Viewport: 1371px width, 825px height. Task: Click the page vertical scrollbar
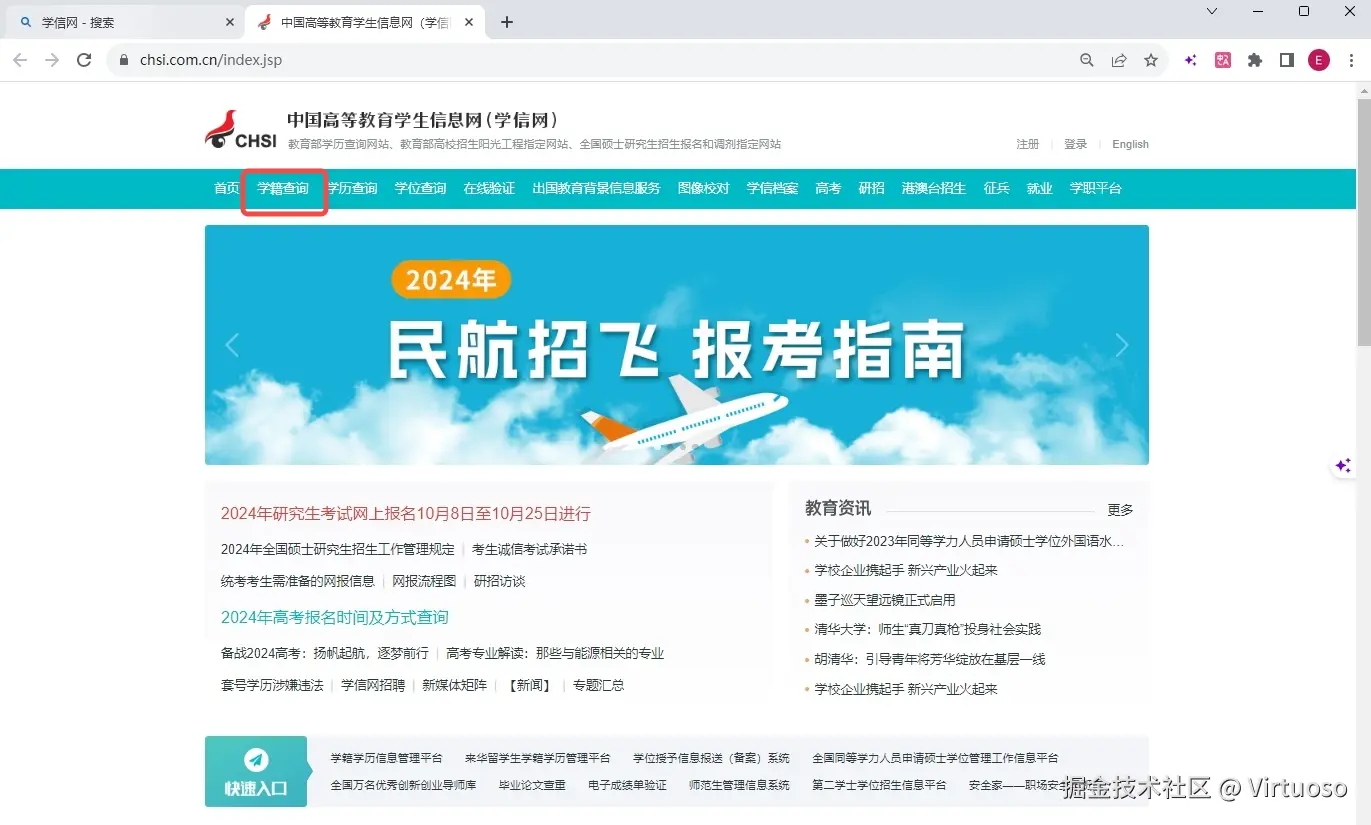pos(1363,222)
